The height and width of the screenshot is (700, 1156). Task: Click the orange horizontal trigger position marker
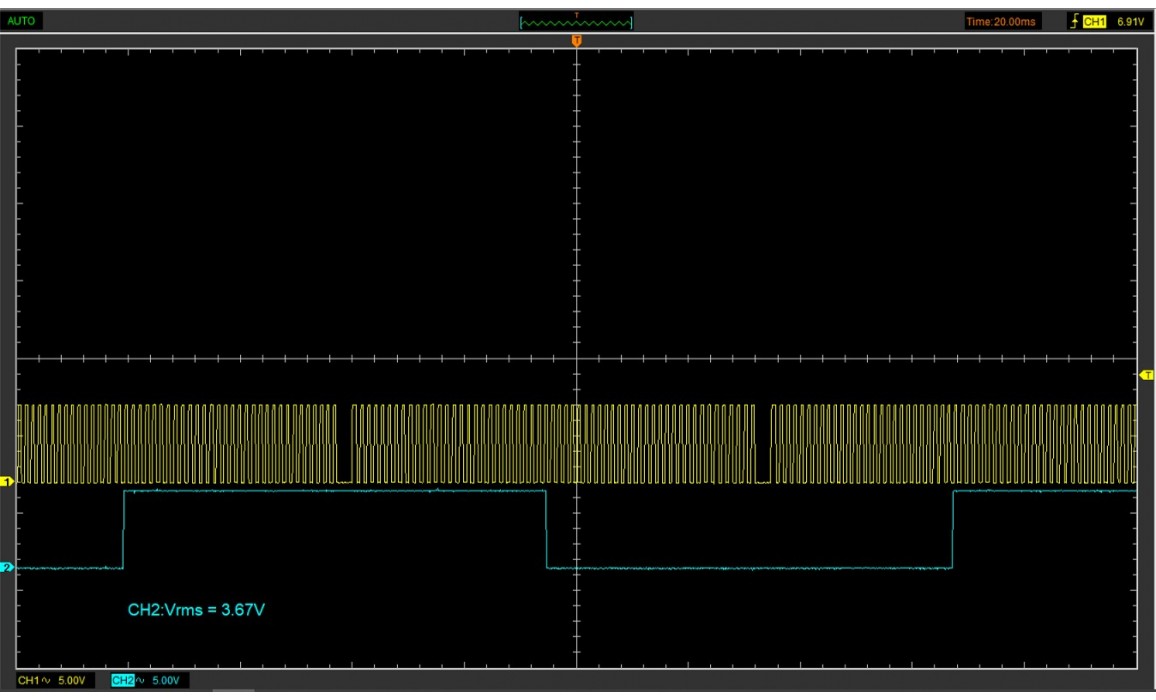(x=576, y=41)
